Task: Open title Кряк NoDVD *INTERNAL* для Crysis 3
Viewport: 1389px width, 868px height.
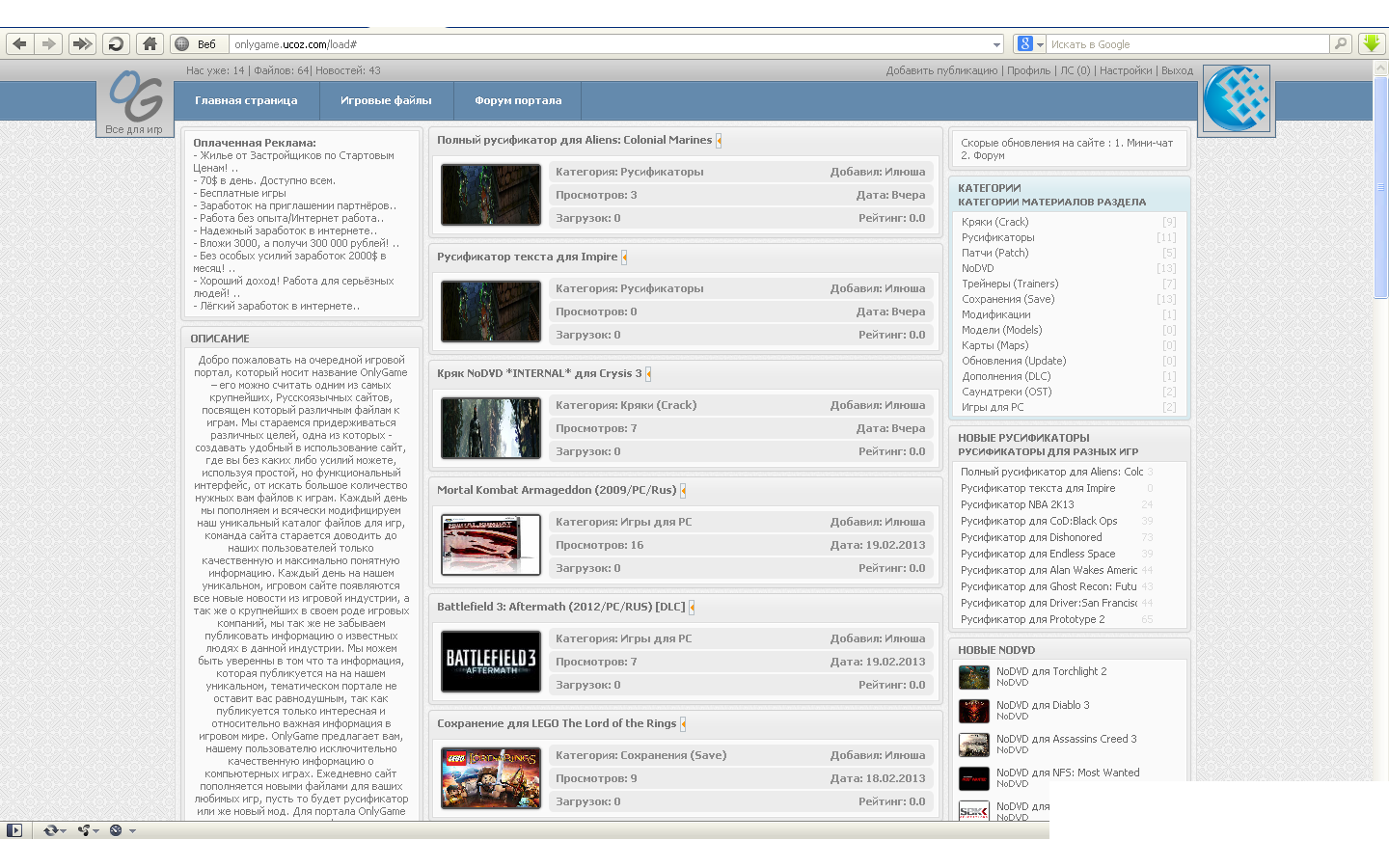Action: point(538,373)
